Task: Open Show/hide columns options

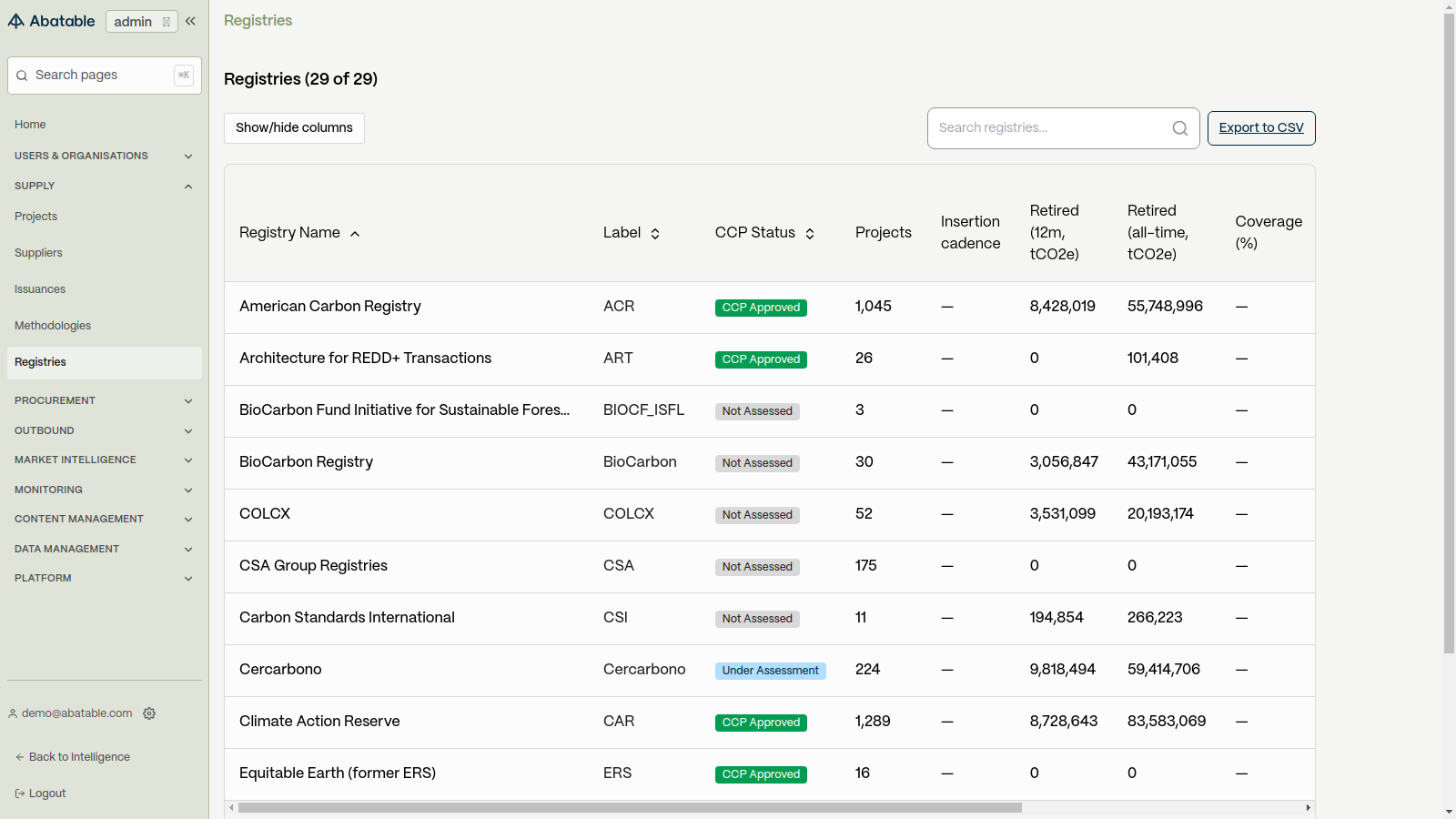Action: coord(294,128)
